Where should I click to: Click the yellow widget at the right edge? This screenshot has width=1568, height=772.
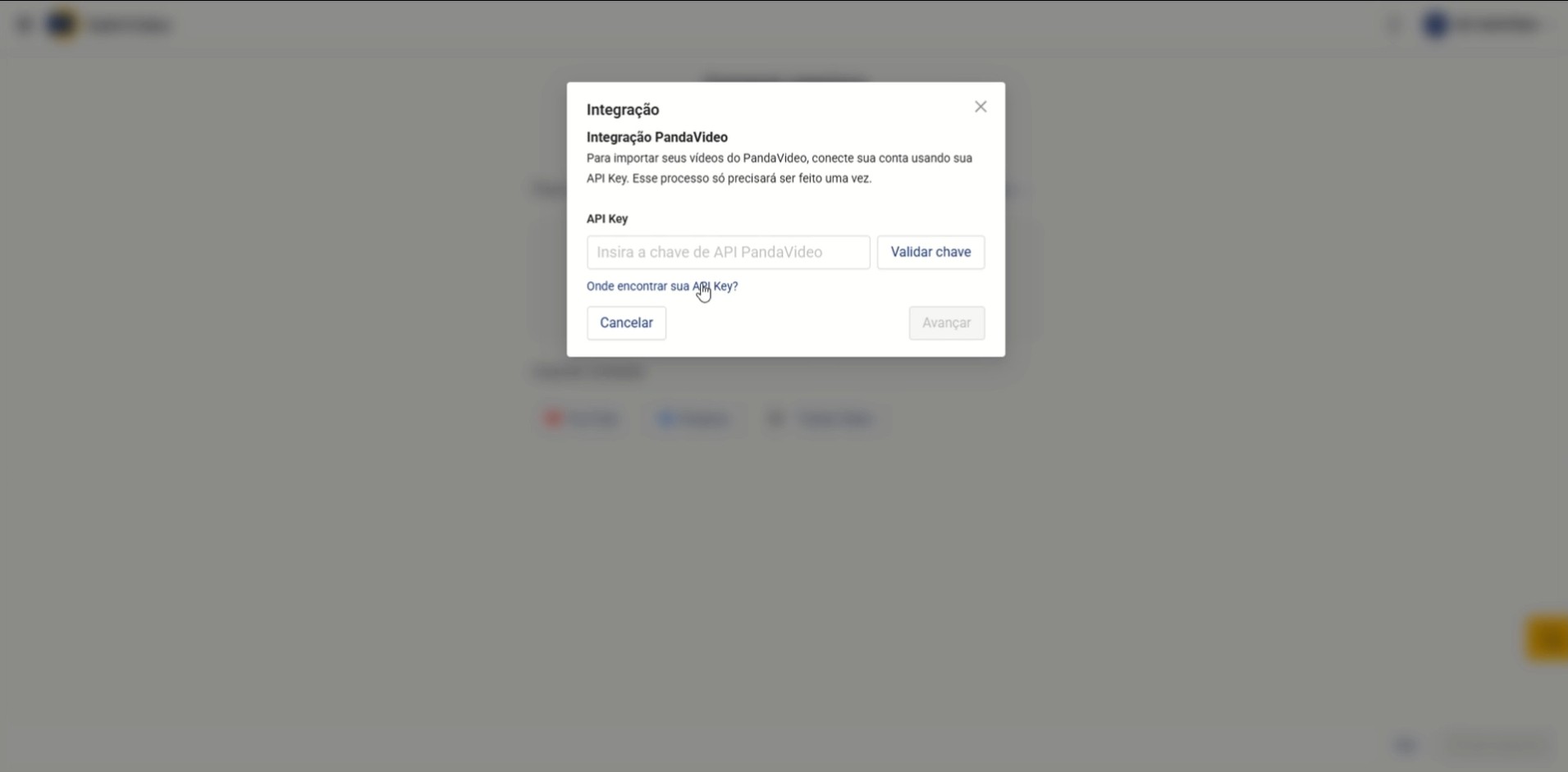pos(1547,637)
